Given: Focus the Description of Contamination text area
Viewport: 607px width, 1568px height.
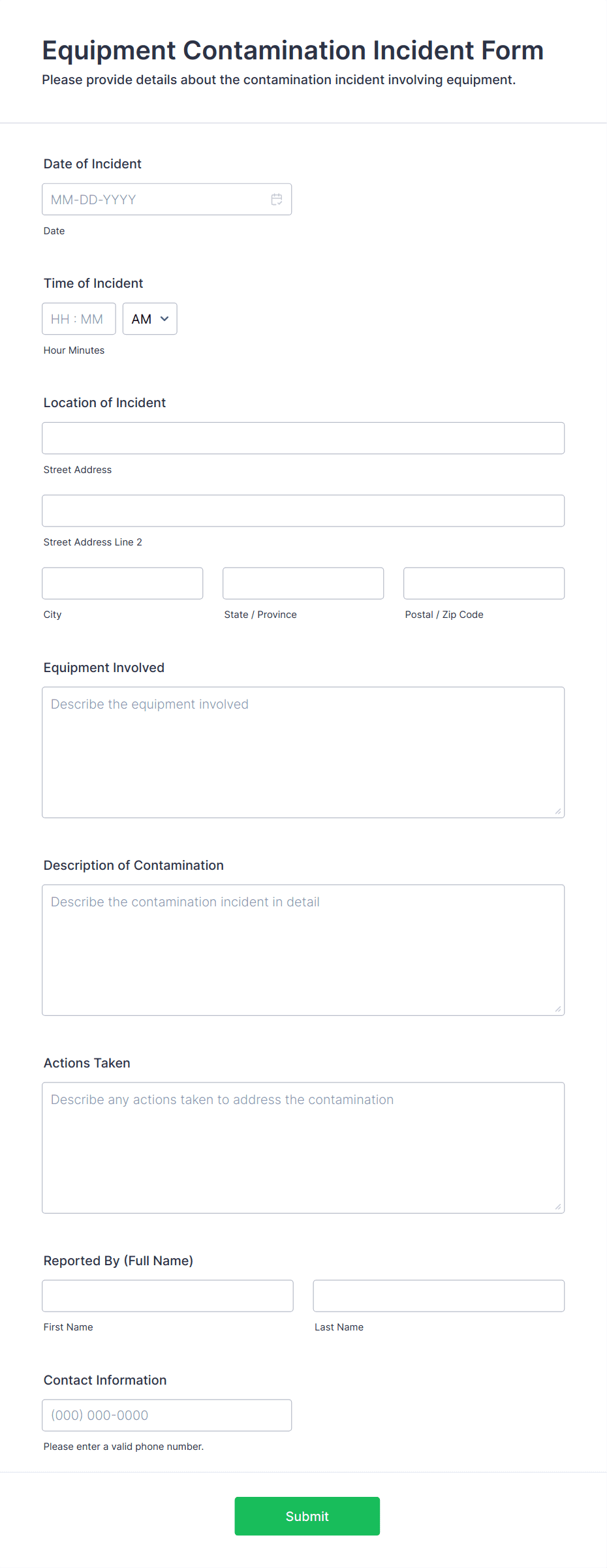Looking at the screenshot, I should pos(303,948).
